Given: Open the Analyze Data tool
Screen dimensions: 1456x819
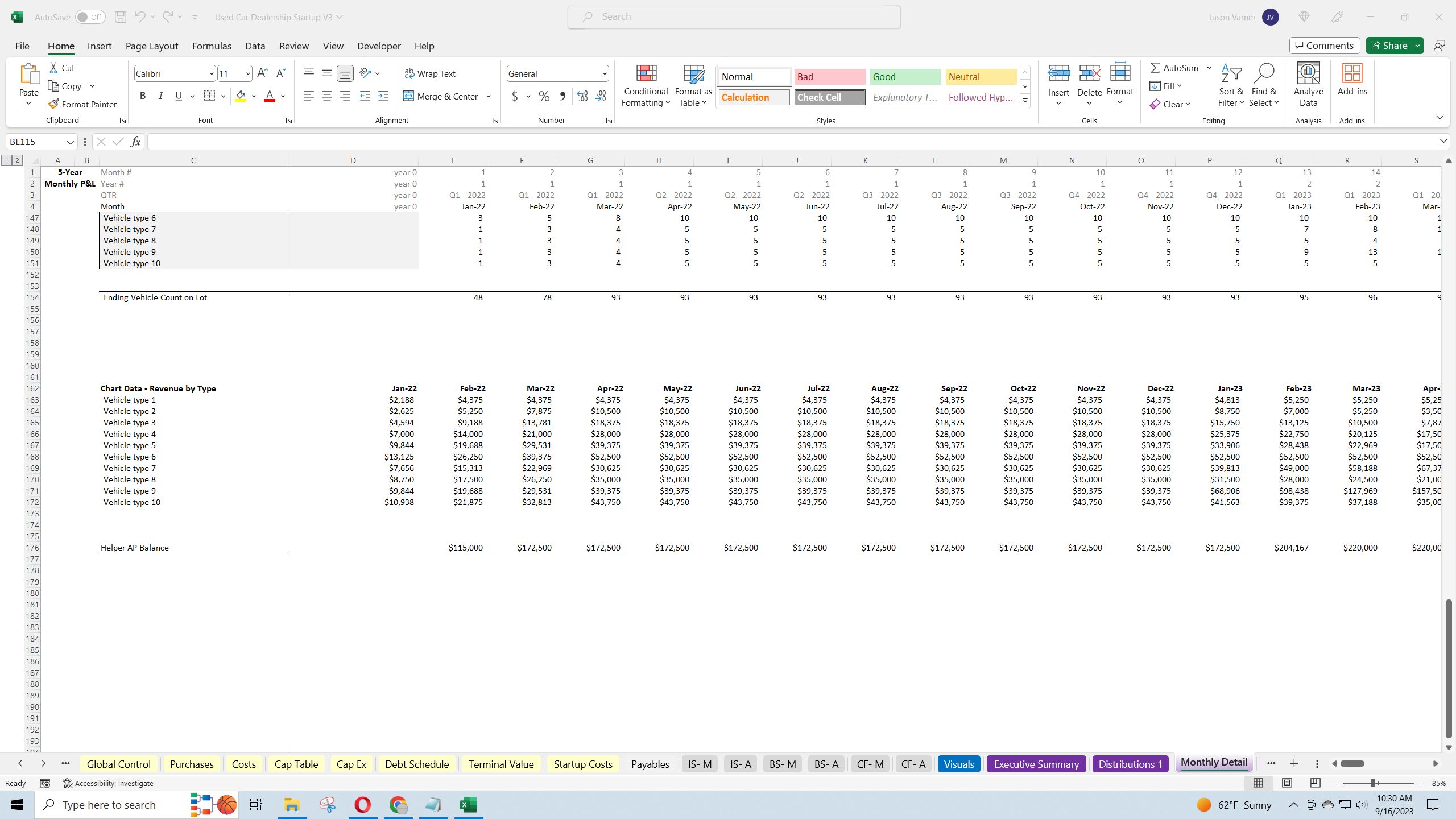Looking at the screenshot, I should pos(1308,82).
